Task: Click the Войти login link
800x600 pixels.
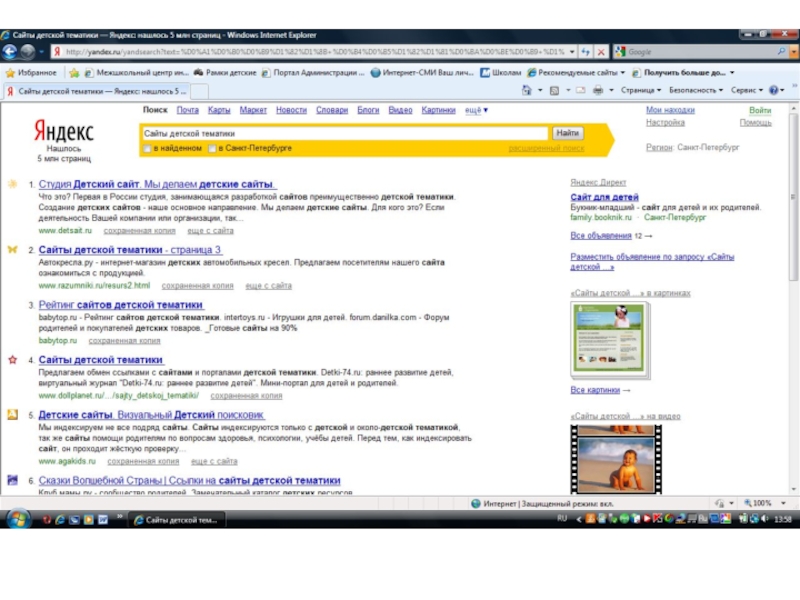Action: (760, 110)
